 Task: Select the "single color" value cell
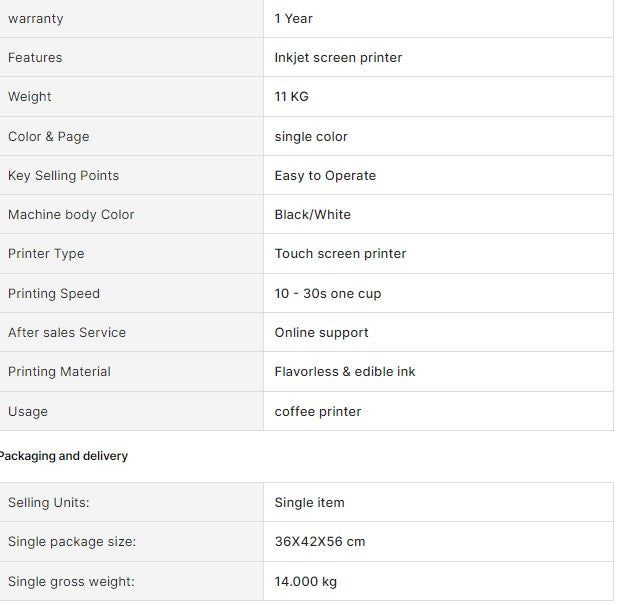(311, 136)
